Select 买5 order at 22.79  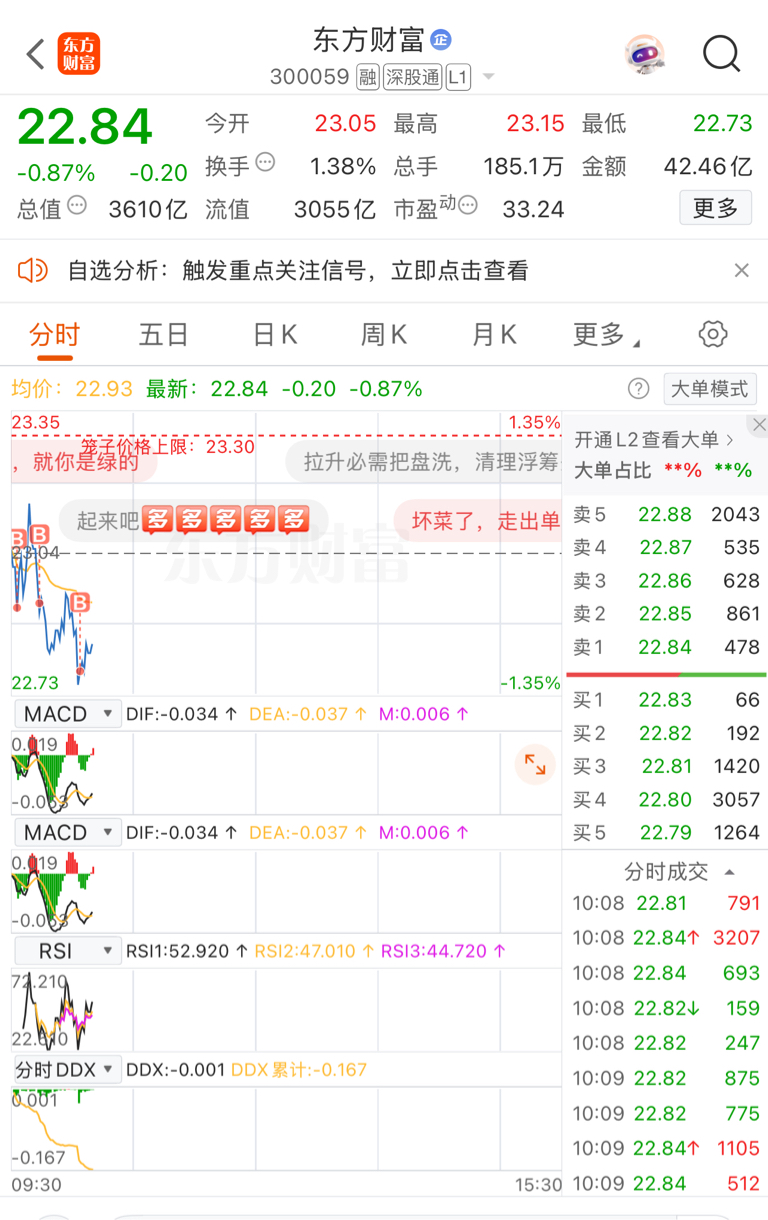666,832
